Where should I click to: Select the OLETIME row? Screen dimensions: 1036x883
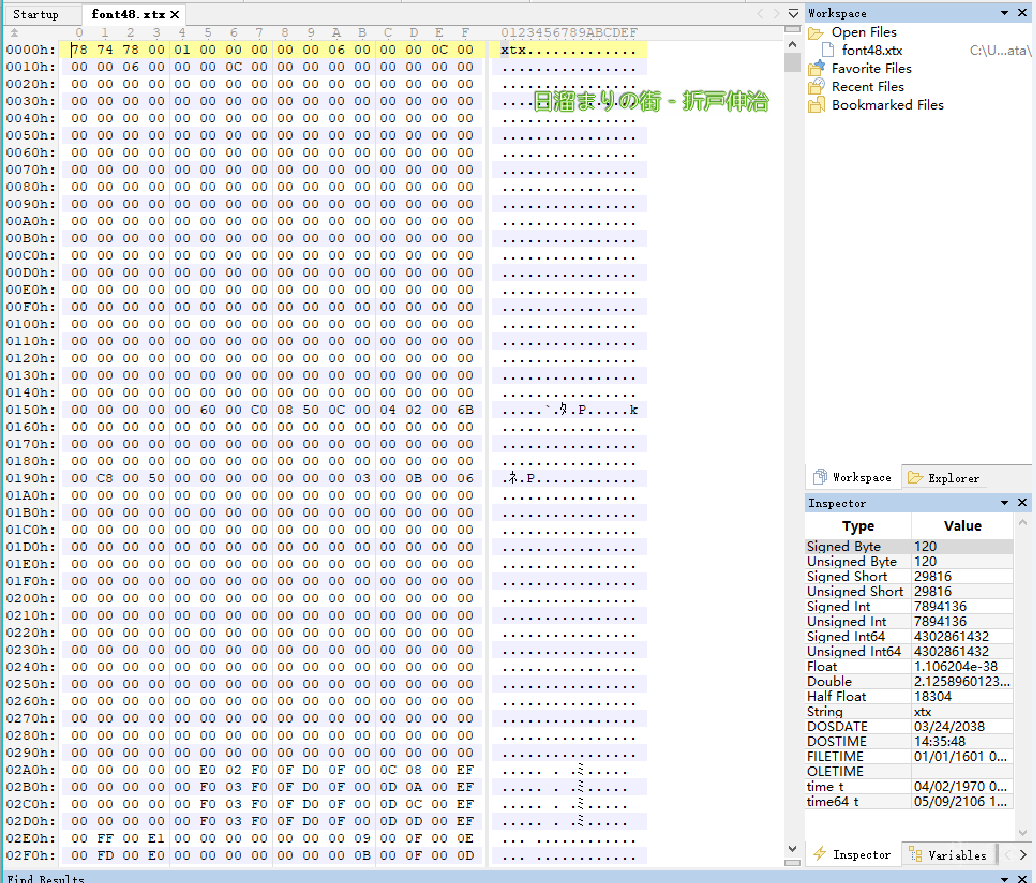pos(909,771)
